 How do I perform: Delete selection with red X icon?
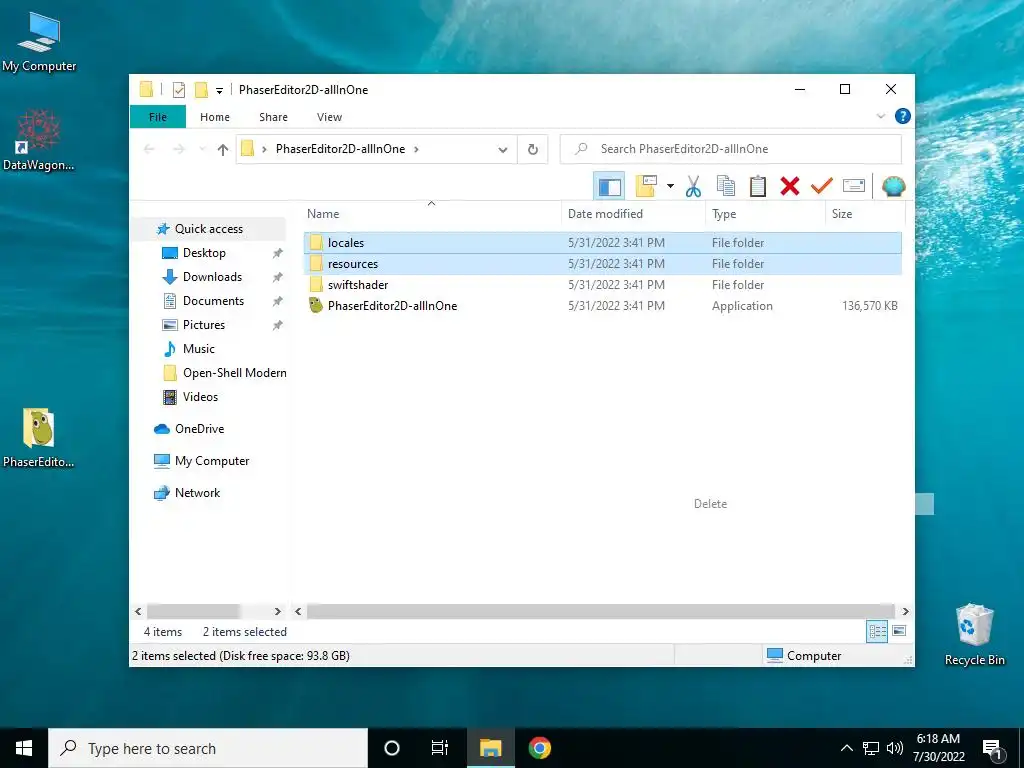click(x=790, y=186)
